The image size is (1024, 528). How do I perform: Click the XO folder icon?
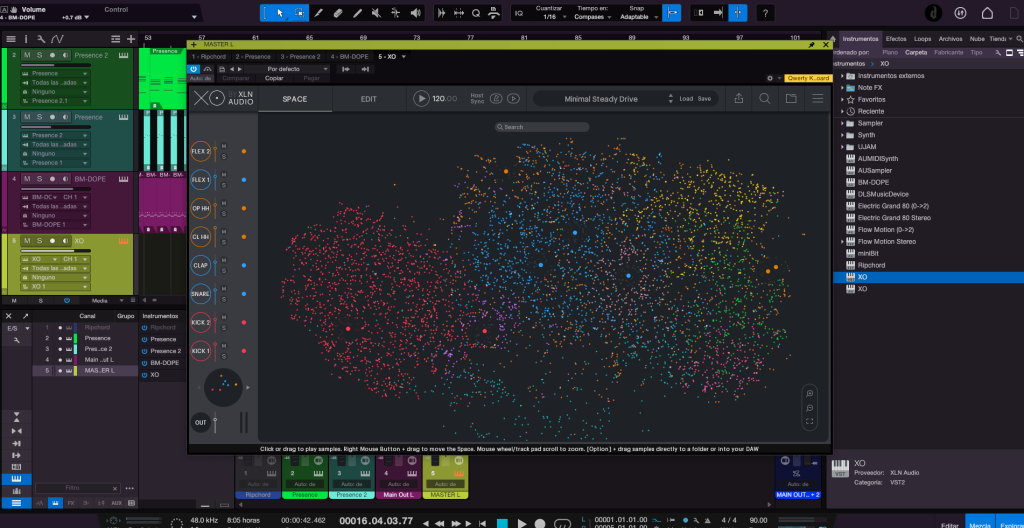click(x=791, y=99)
